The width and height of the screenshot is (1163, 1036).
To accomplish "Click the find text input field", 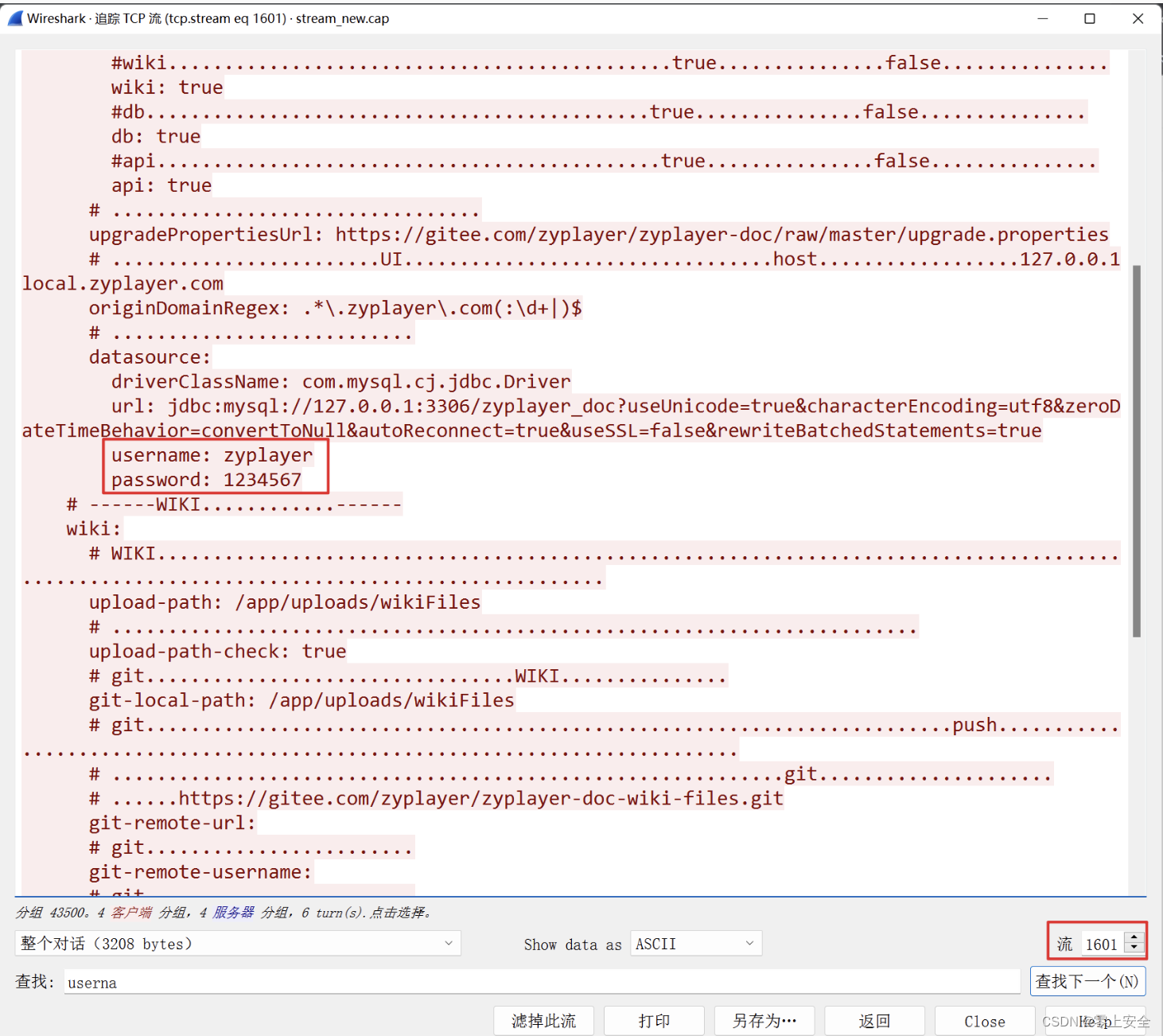I will coord(542,982).
